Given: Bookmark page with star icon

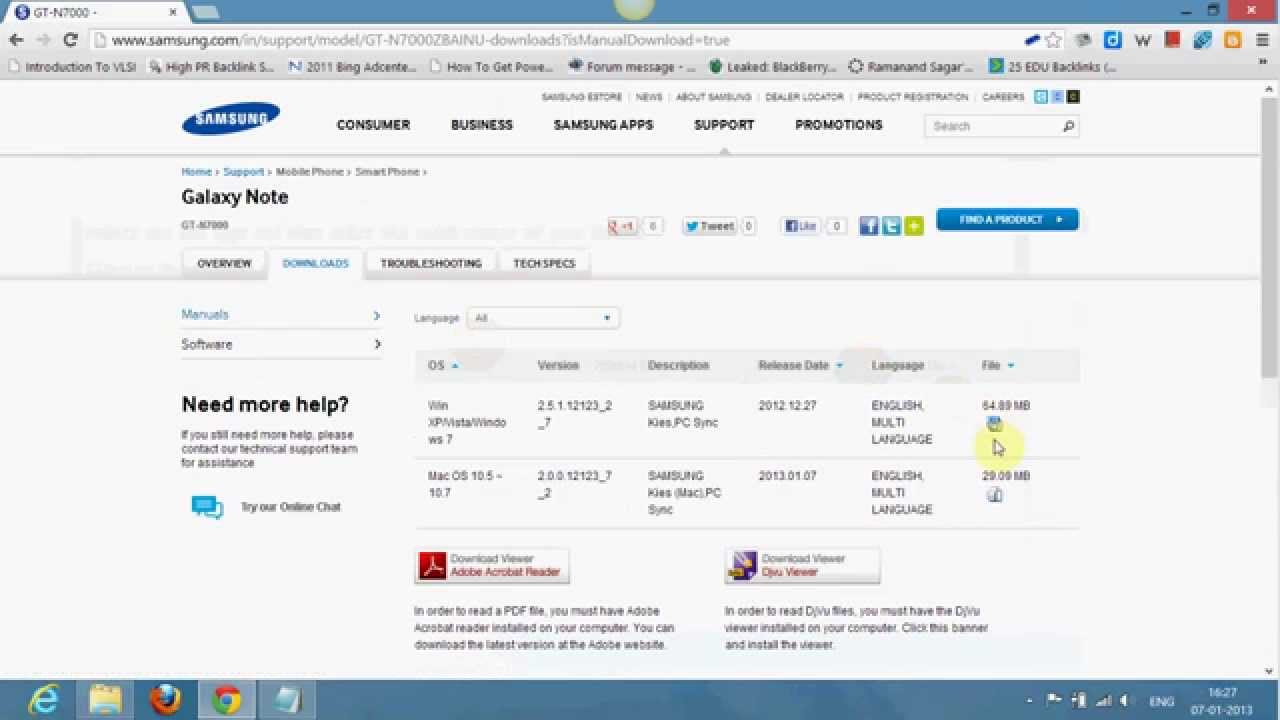Looking at the screenshot, I should tap(1053, 40).
